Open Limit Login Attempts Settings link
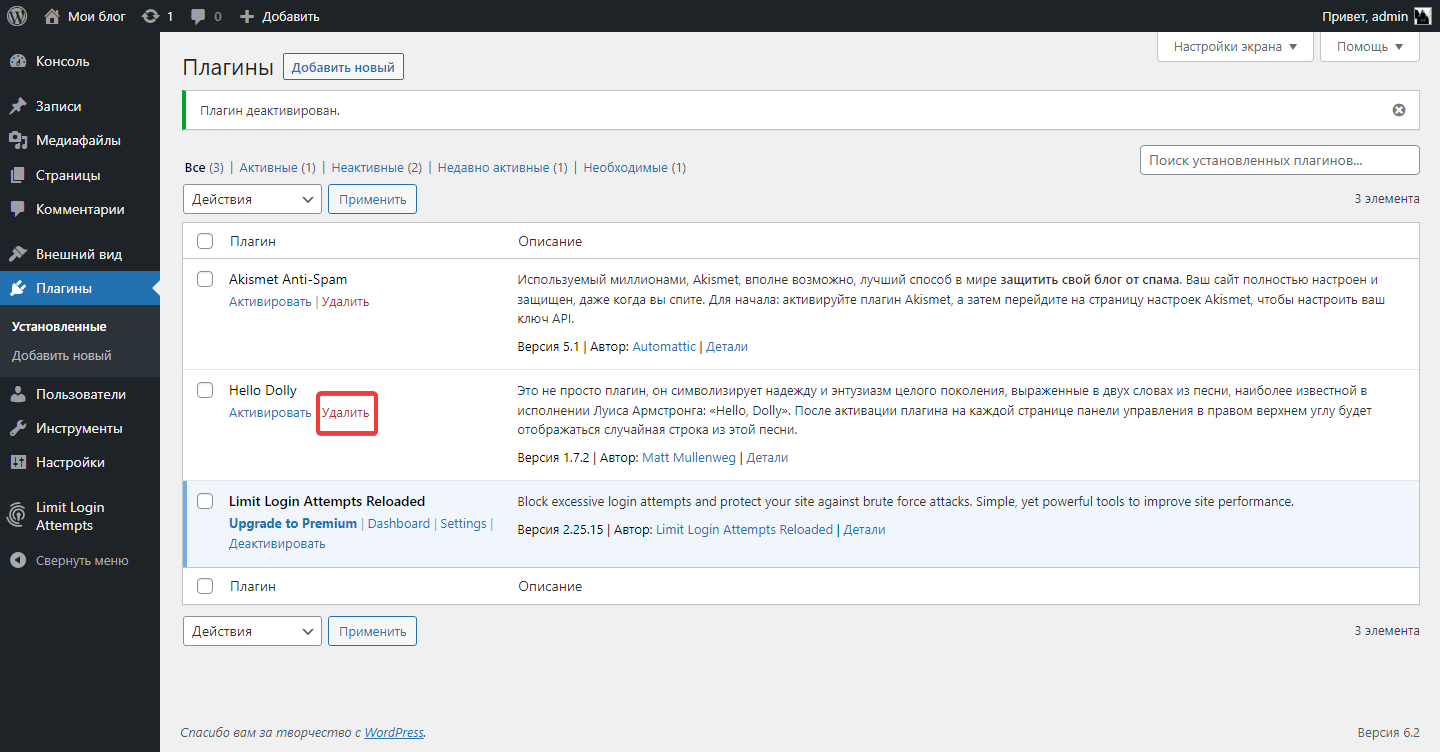1440x752 pixels. pyautogui.click(x=463, y=523)
